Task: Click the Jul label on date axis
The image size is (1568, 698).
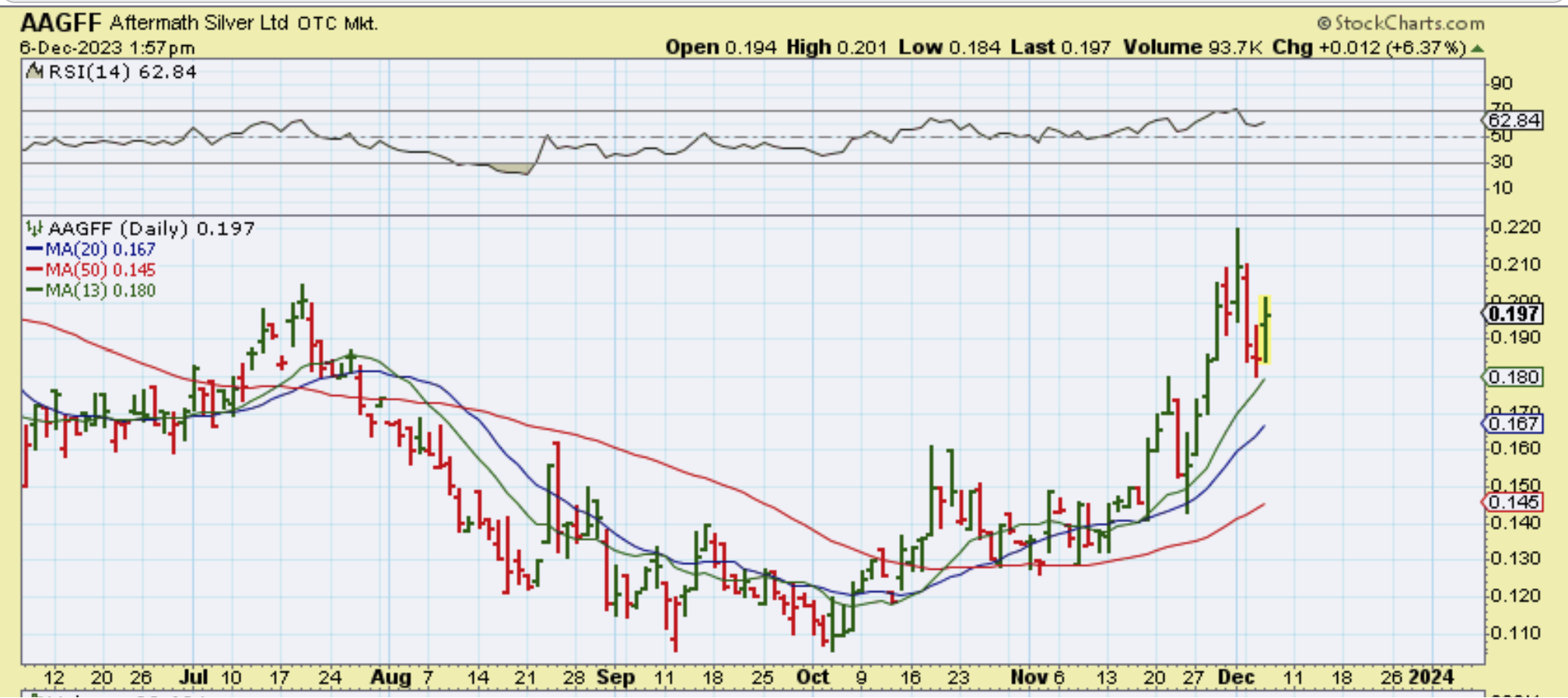Action: [194, 677]
